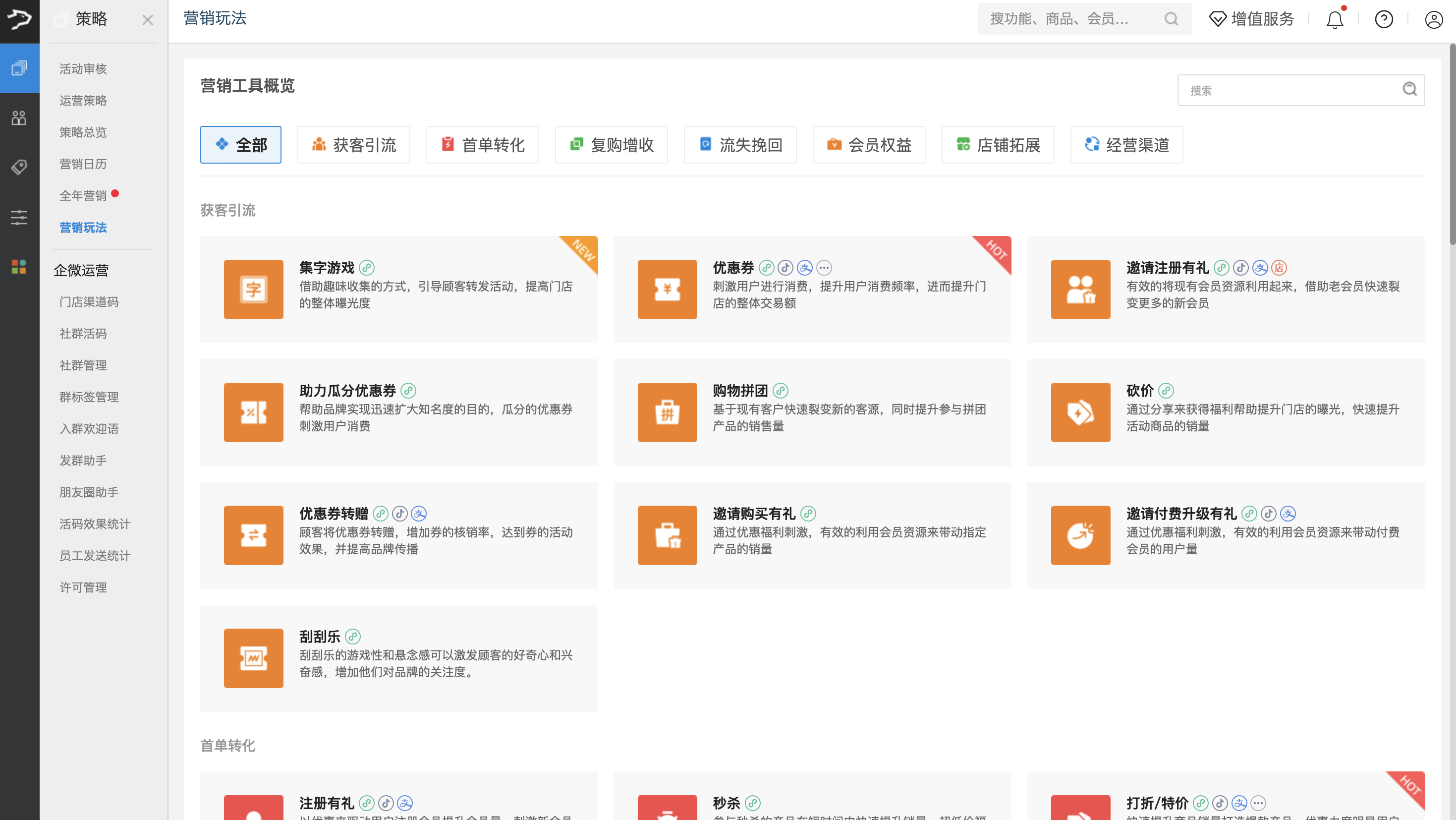Image resolution: width=1456 pixels, height=820 pixels.
Task: Click the 优惠券转赠 orange transfer icon
Action: pyautogui.click(x=253, y=535)
